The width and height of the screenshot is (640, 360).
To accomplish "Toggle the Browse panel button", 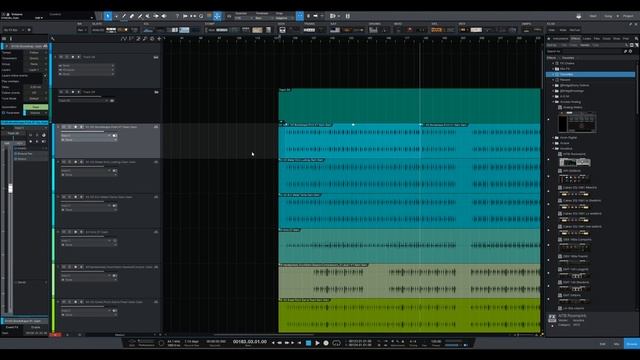I will pyautogui.click(x=632, y=344).
